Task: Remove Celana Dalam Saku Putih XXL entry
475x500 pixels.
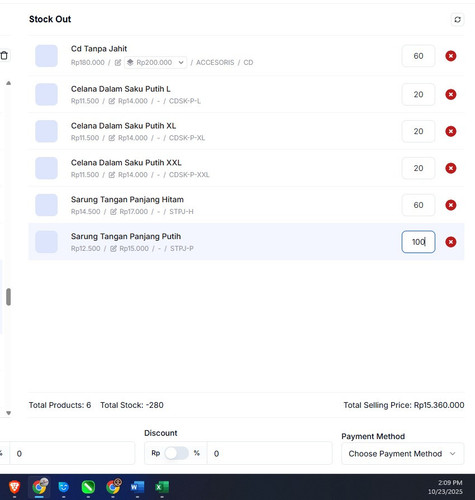Action: click(451, 168)
